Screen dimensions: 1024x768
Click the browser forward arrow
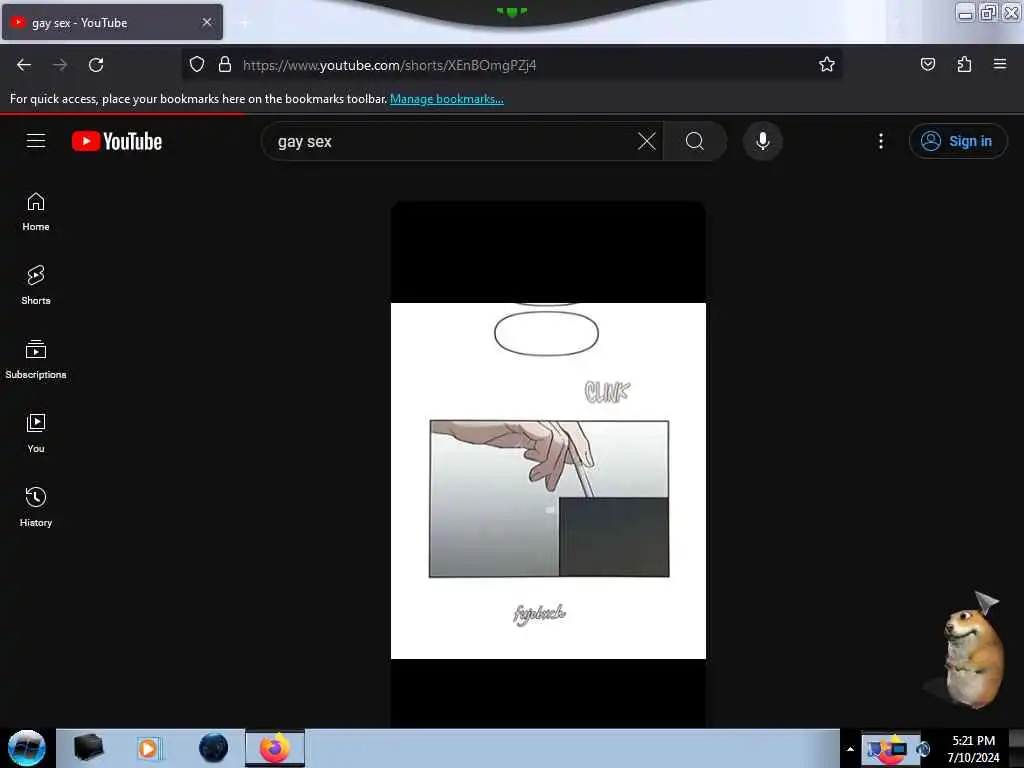click(60, 65)
